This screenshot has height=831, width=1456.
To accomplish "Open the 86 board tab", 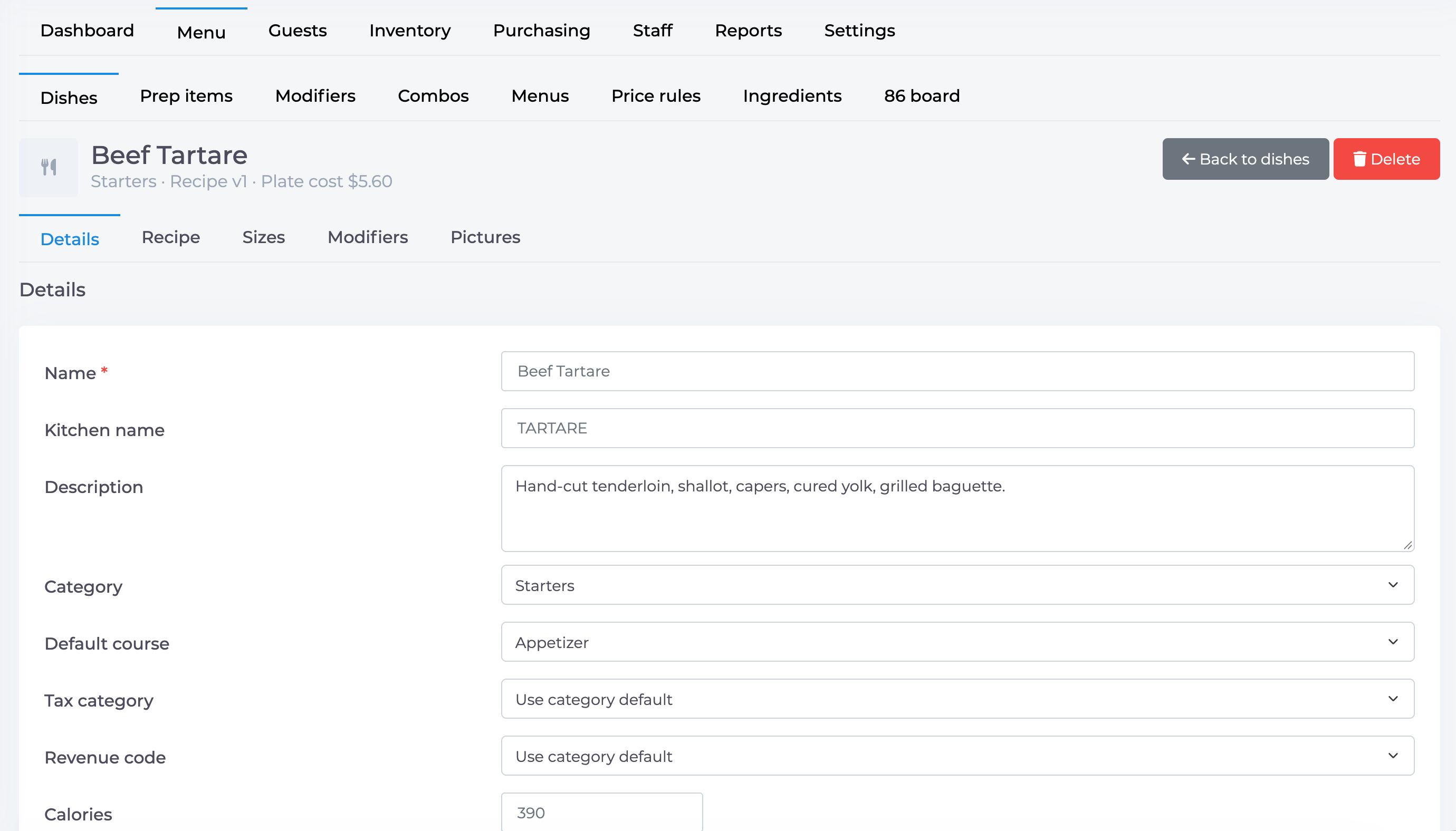I will tap(922, 96).
